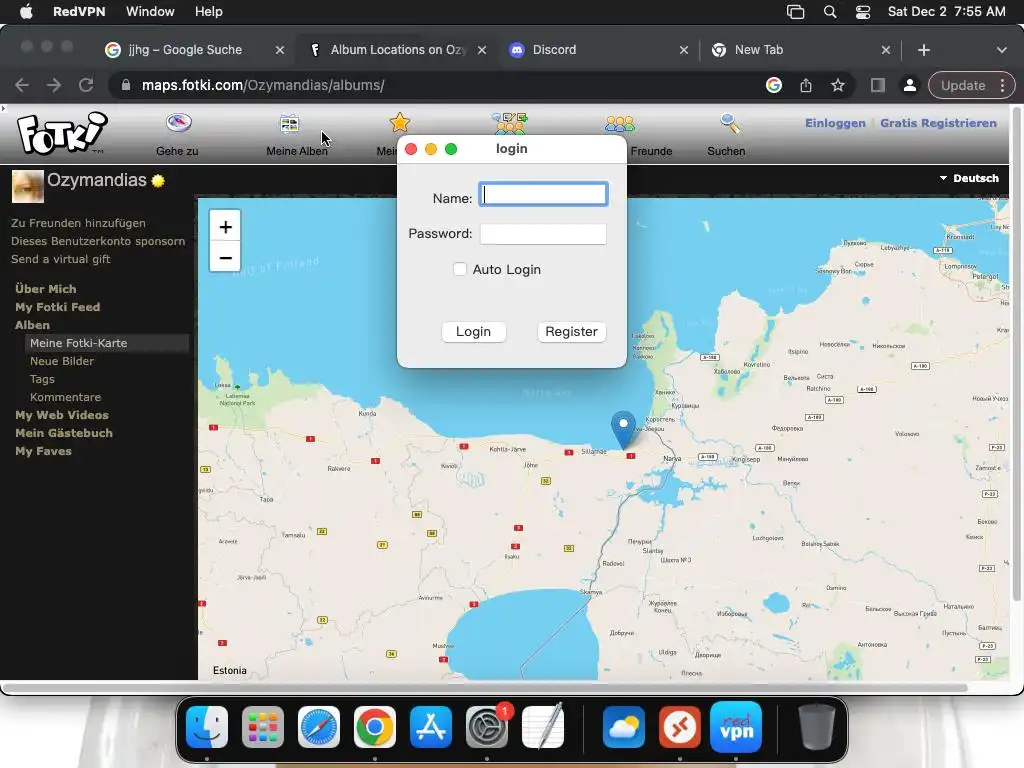
Task: Open Chrome's three-dot menu
Action: 1002,85
